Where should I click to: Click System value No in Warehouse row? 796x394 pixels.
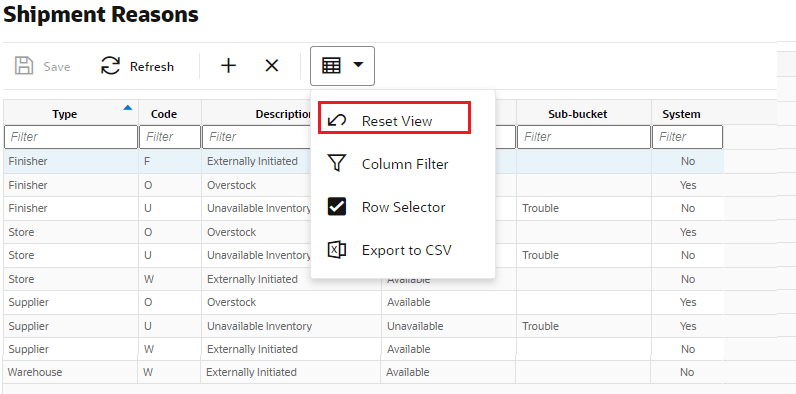click(687, 372)
